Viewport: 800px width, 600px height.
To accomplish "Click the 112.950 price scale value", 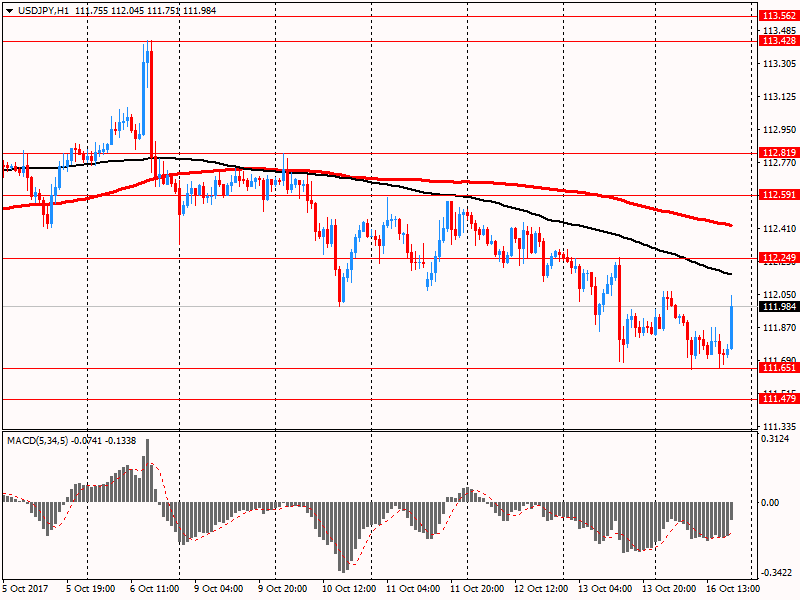I will coord(780,130).
